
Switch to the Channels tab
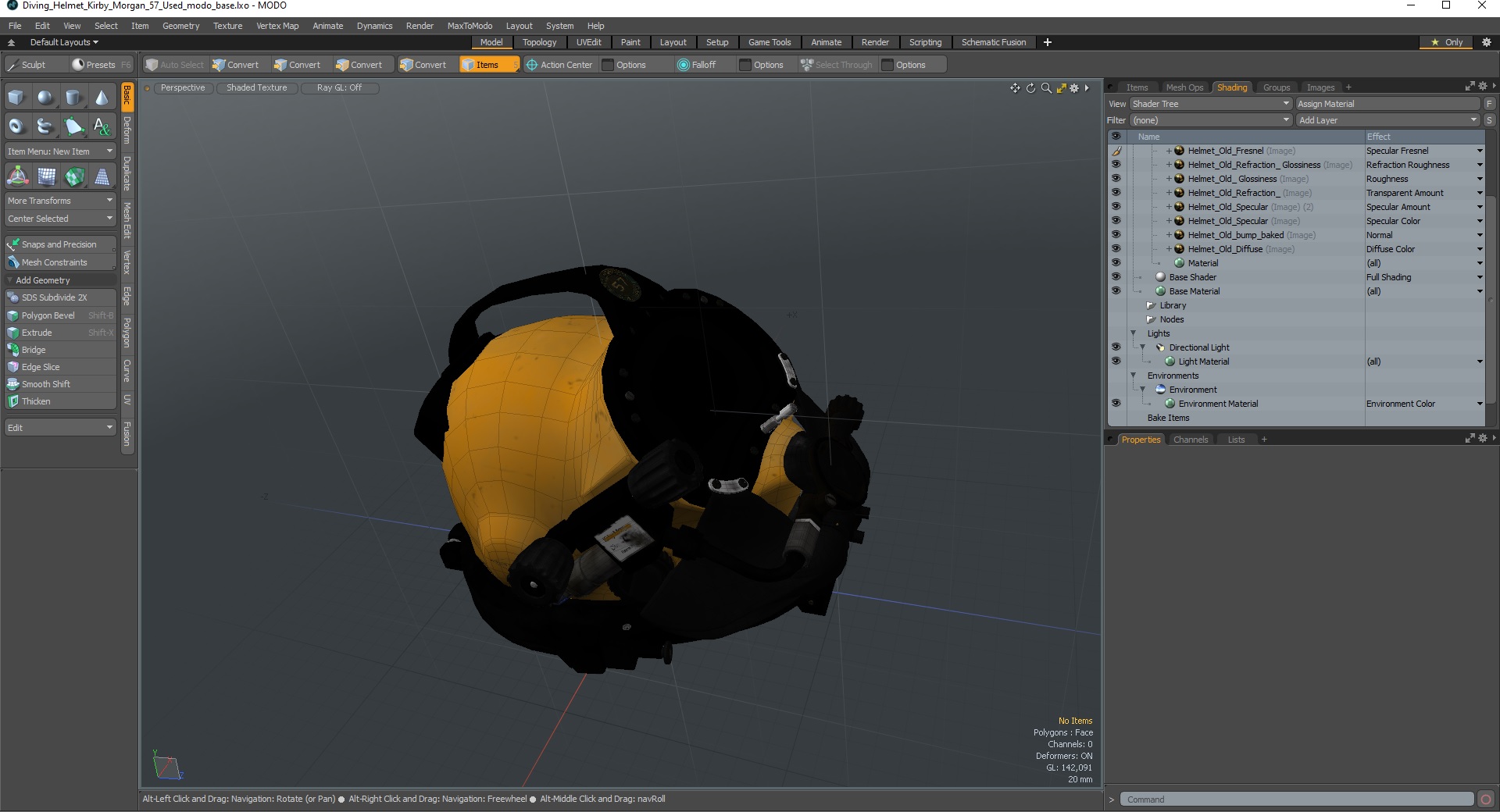coord(1191,440)
